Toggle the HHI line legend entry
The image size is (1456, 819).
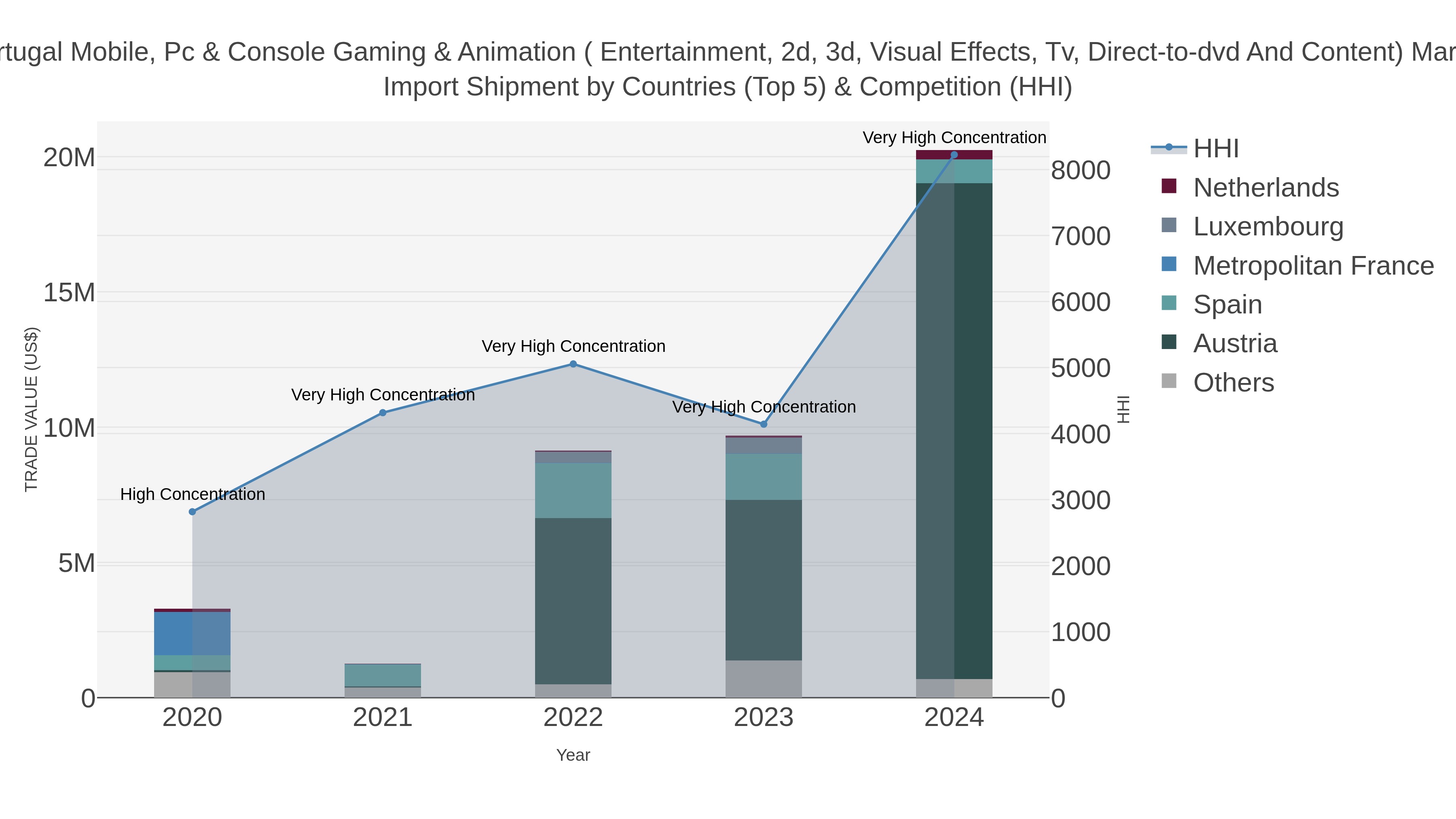pyautogui.click(x=1195, y=149)
